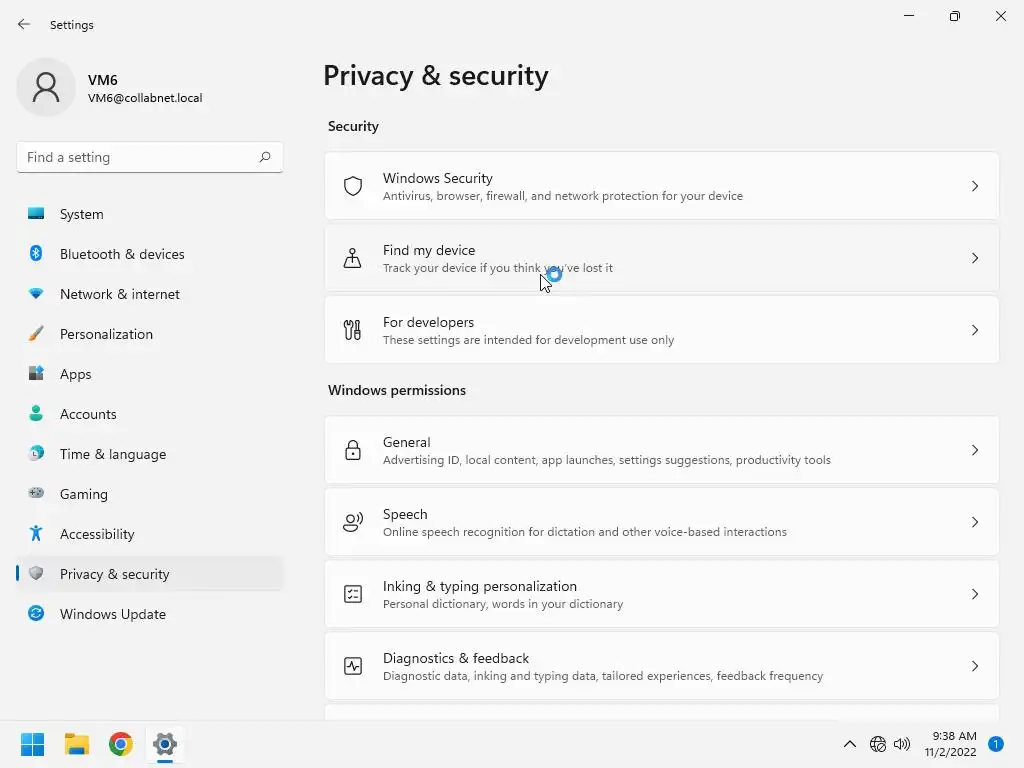
Task: Select Windows Update in sidebar
Action: tap(112, 614)
